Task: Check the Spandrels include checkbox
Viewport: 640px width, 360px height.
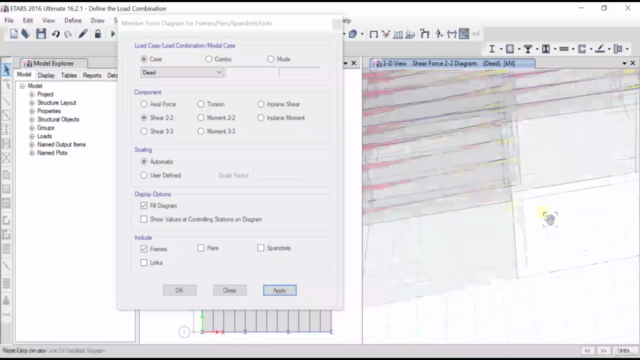Action: tap(260, 248)
